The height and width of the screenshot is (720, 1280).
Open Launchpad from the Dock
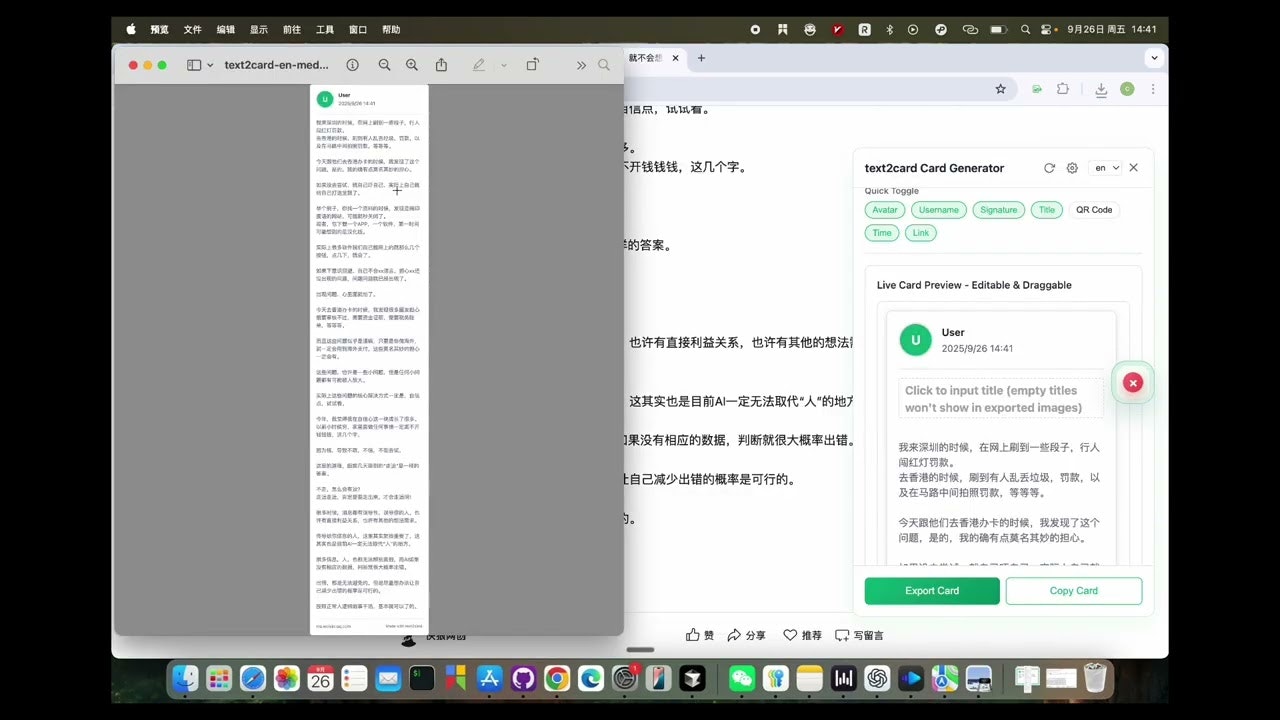pyautogui.click(x=219, y=679)
